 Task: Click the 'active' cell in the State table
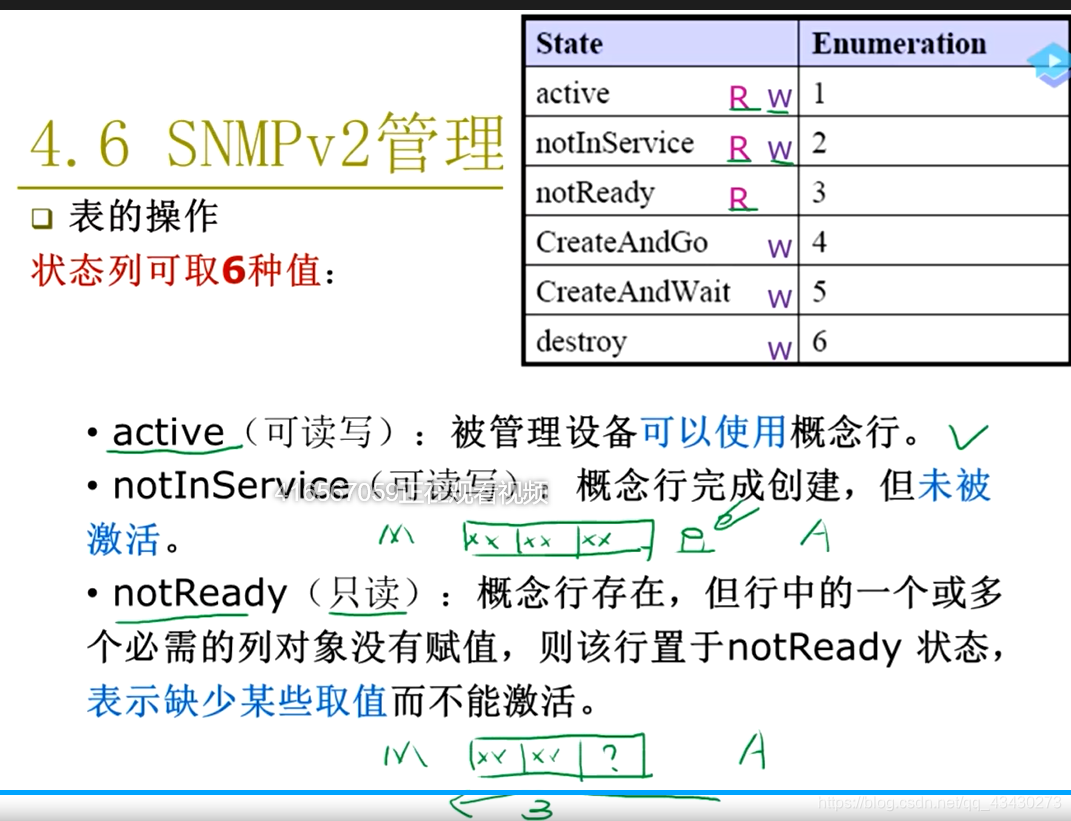(x=661, y=92)
